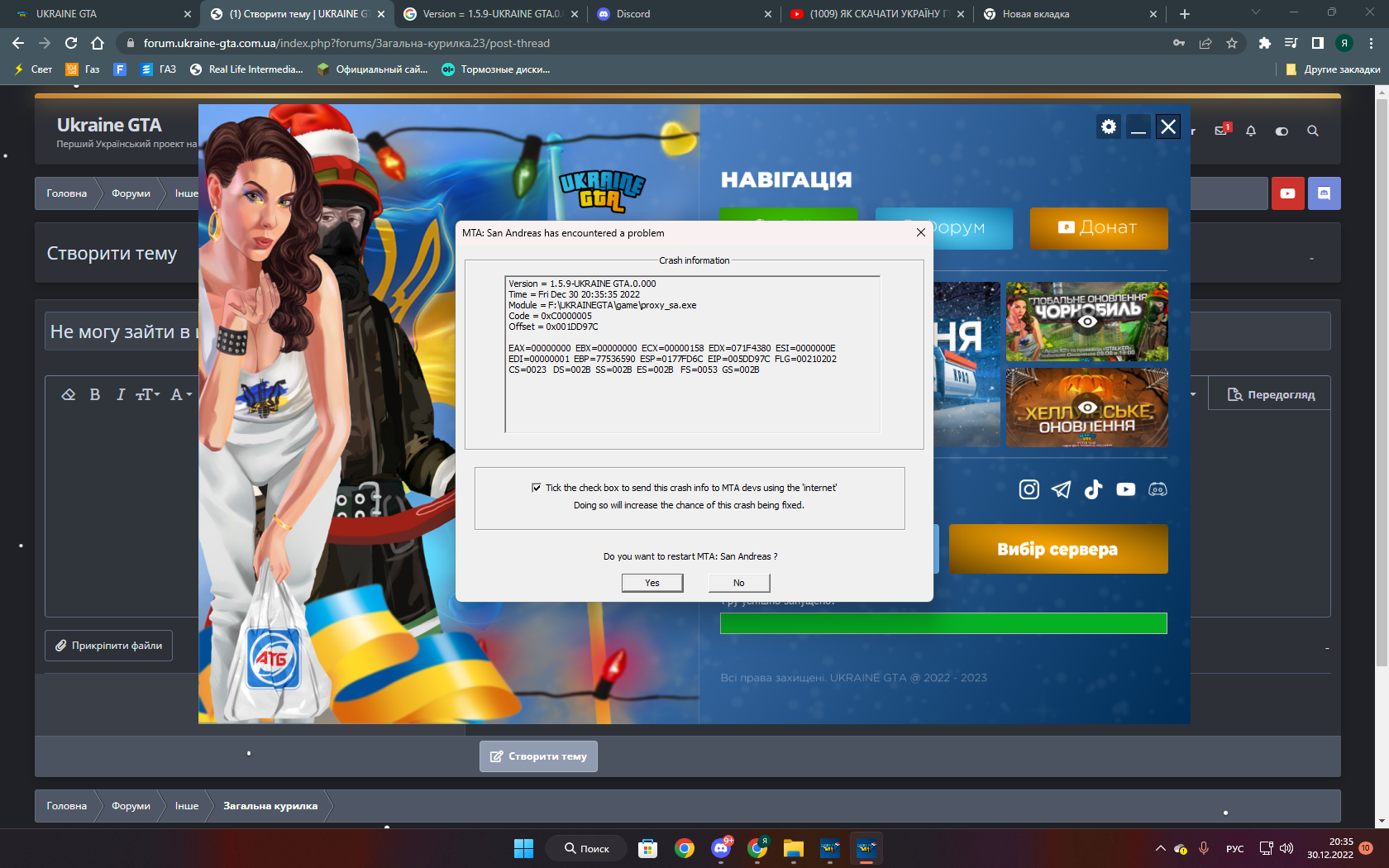Open forum notifications bell

(1251, 131)
